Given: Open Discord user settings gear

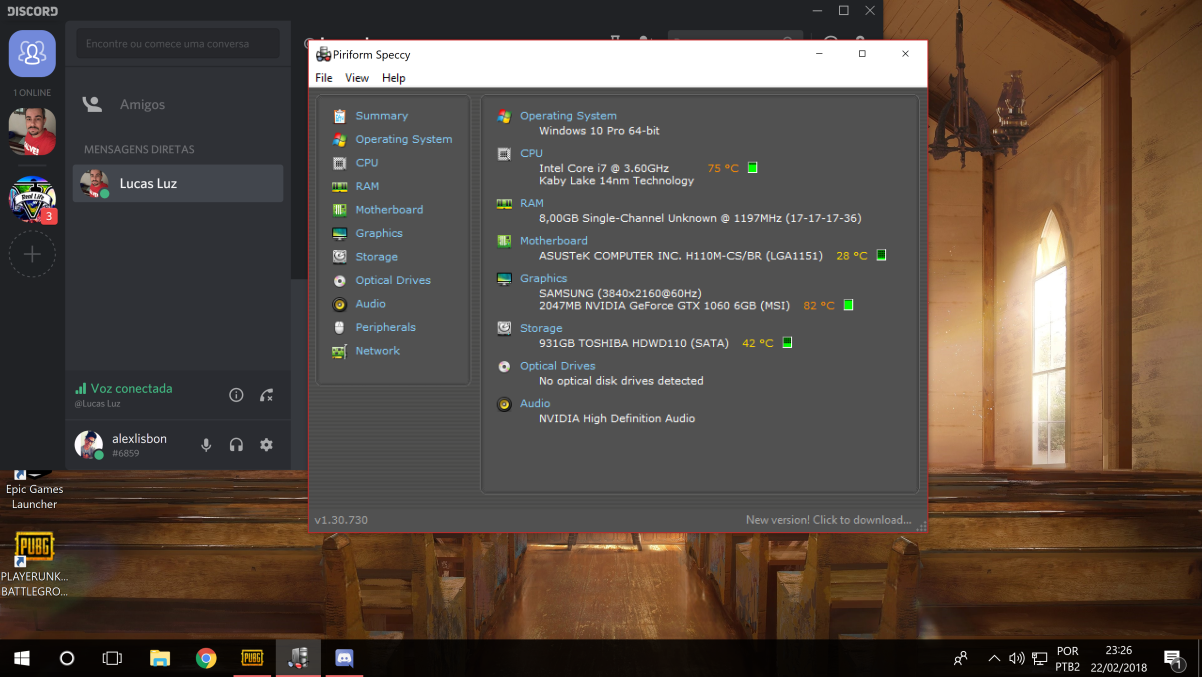Looking at the screenshot, I should 266,445.
